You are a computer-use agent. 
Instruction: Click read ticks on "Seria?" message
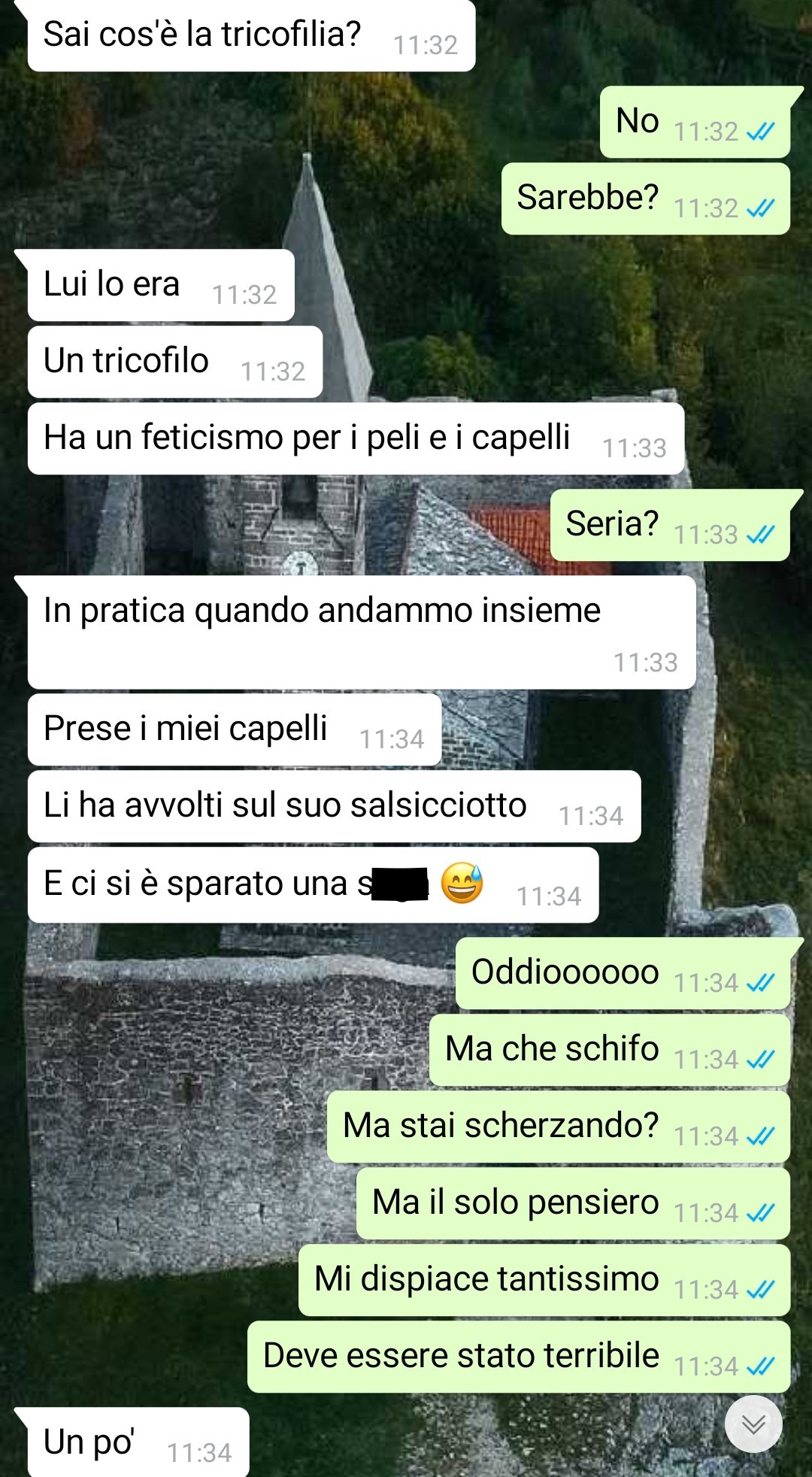(x=760, y=535)
